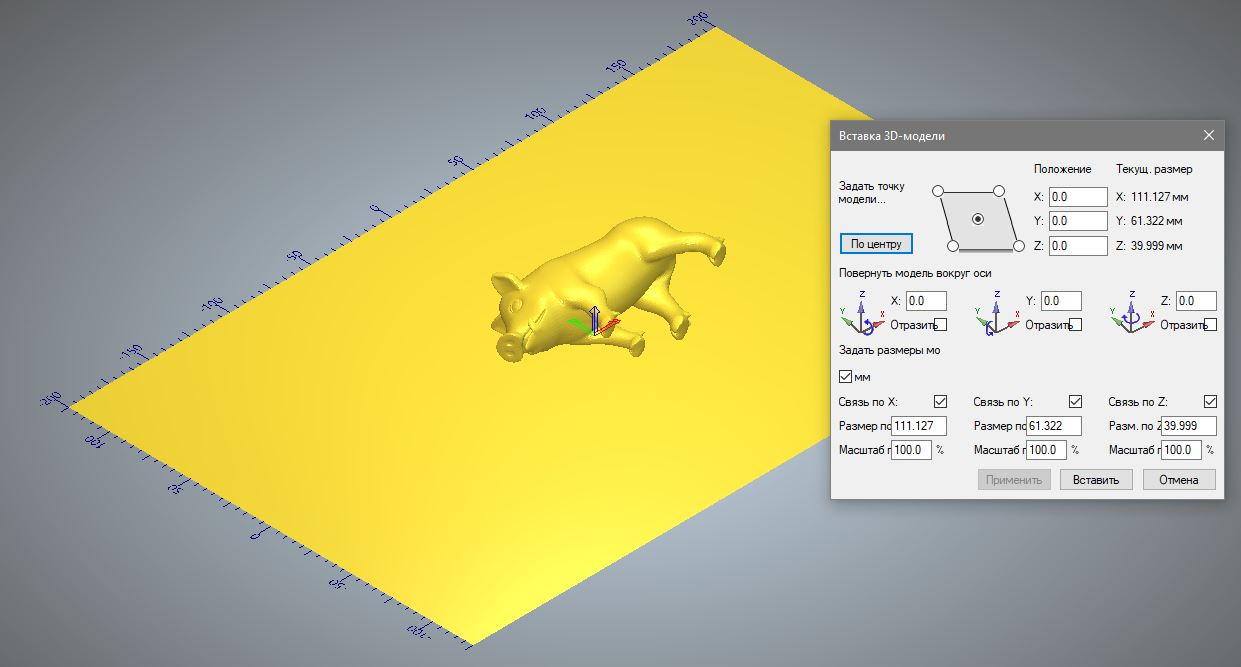Screen dimensions: 1241x667
Task: Click the Y-axis rotation icon
Action: coord(998,312)
